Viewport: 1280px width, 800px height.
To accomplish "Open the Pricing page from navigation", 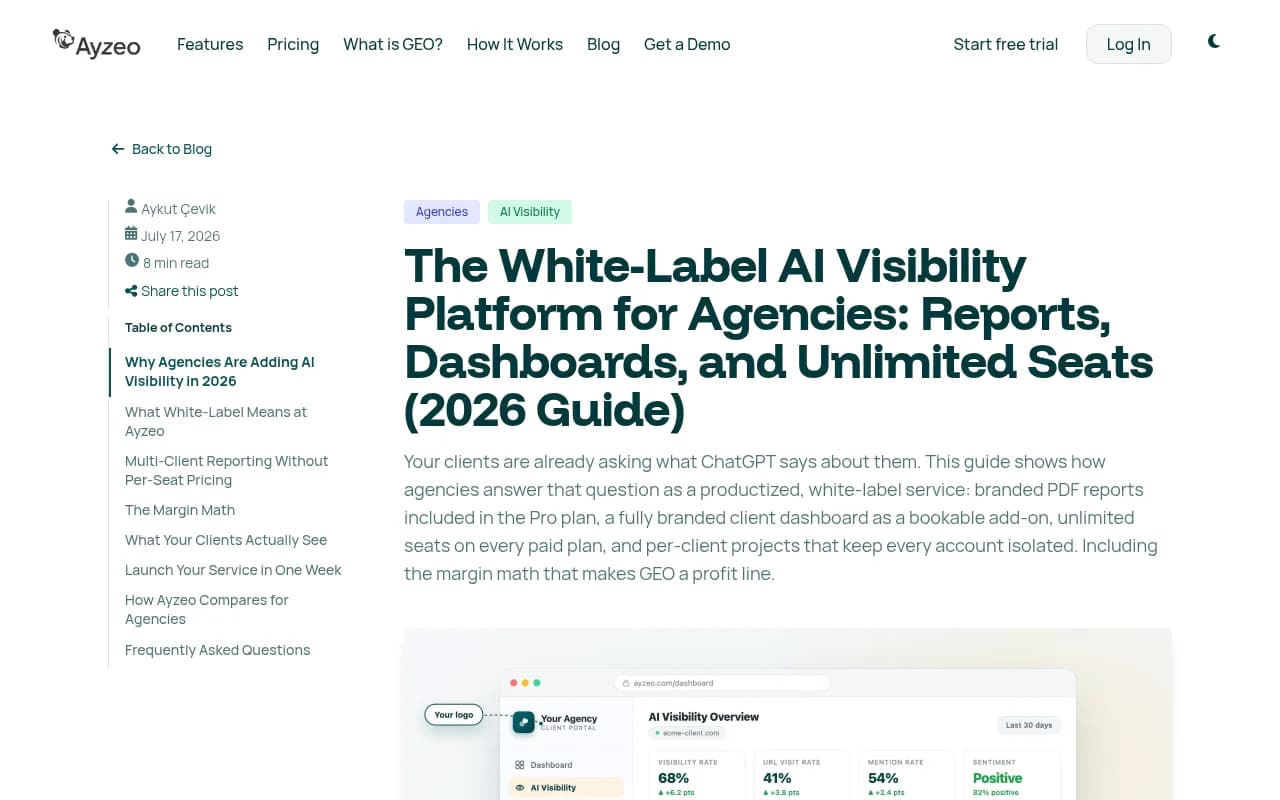I will pyautogui.click(x=293, y=44).
